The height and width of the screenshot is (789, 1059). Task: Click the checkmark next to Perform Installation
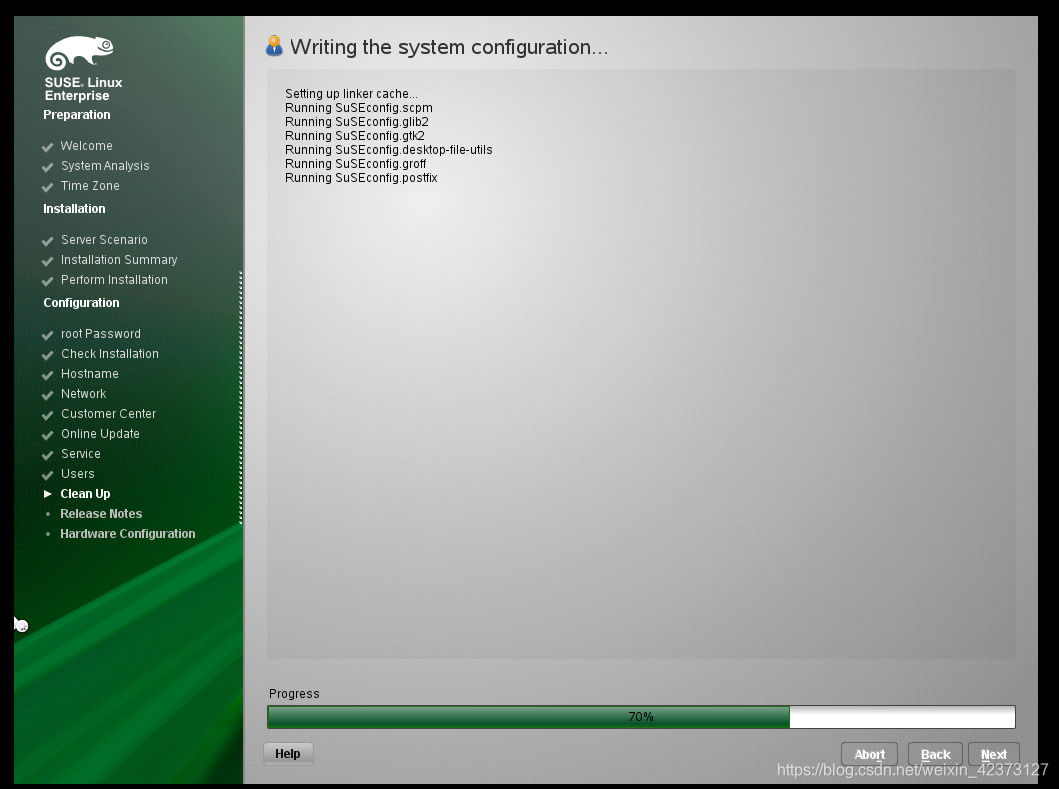click(47, 281)
